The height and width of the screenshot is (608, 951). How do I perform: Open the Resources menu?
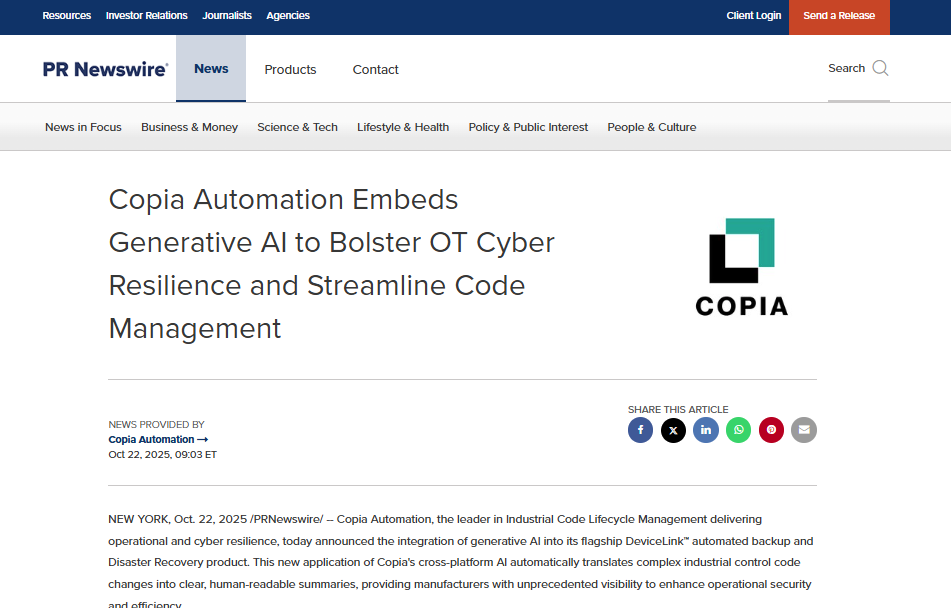tap(67, 16)
